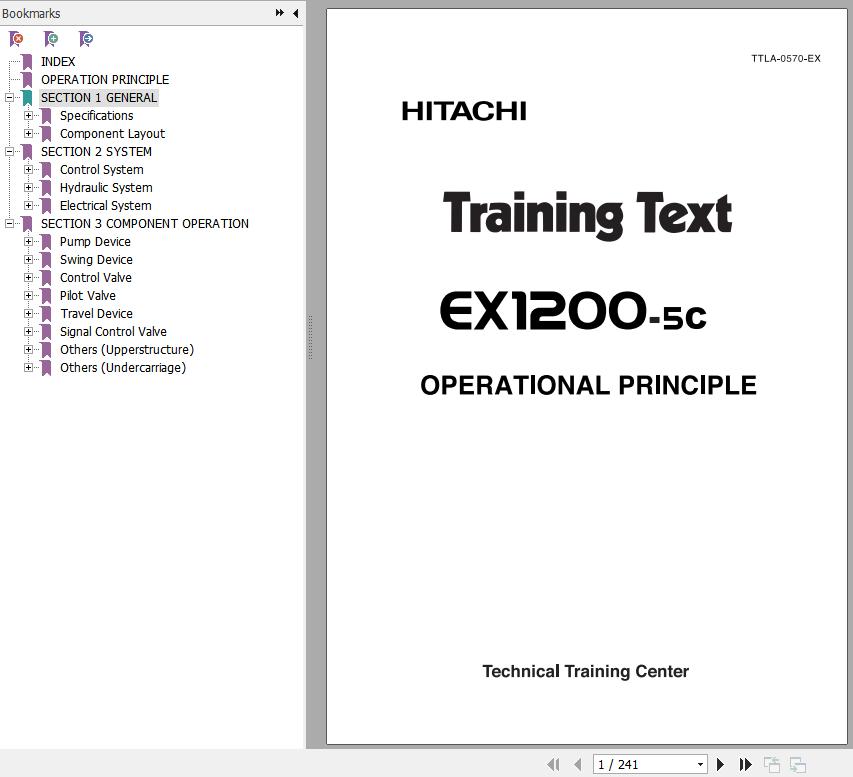Click the Technical Training Center text
Image resolution: width=853 pixels, height=777 pixels.
[x=585, y=671]
